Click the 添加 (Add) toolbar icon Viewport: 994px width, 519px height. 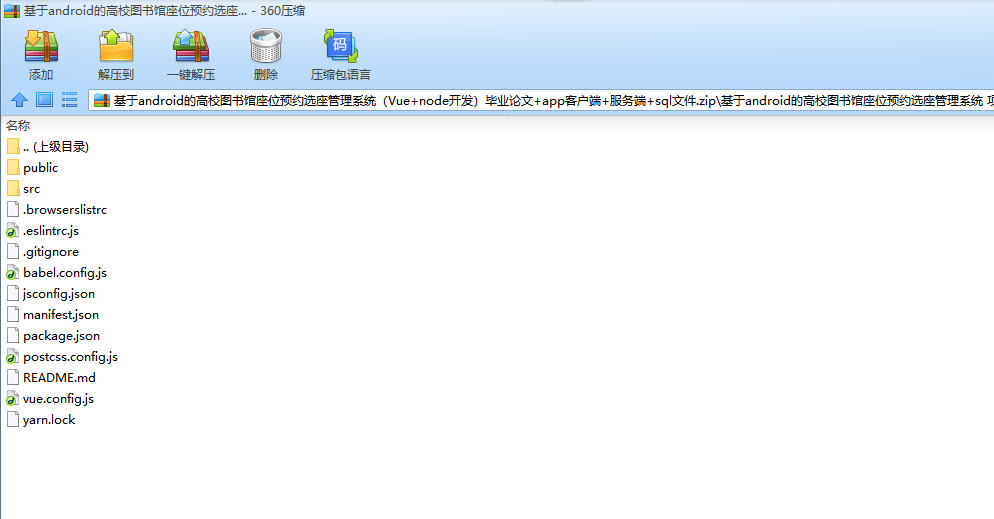pos(41,47)
